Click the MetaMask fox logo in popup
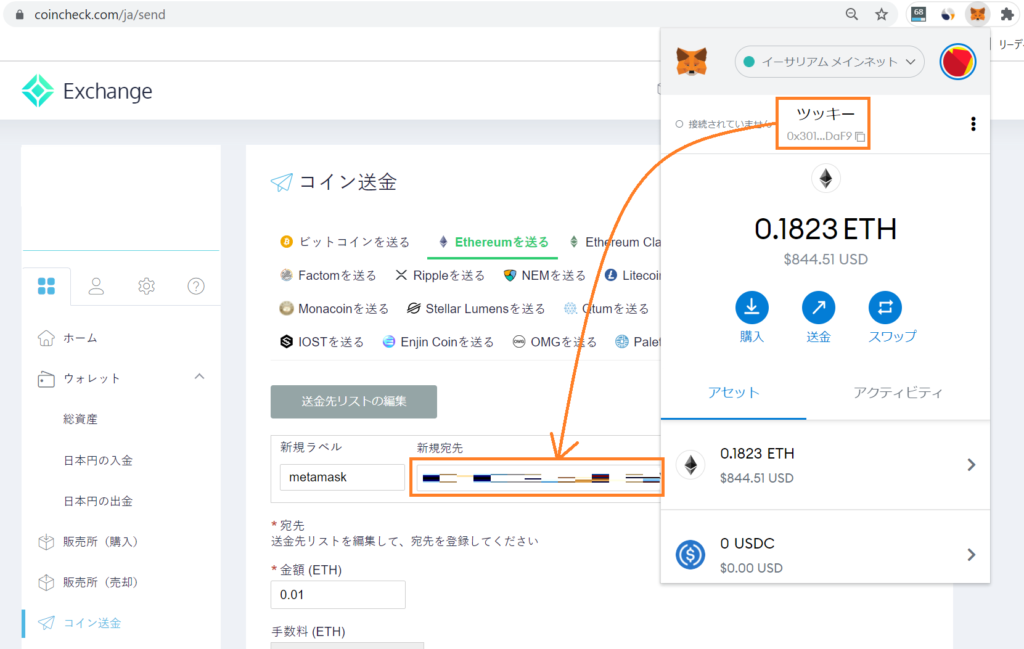Screen dimensions: 1024x649 point(692,62)
